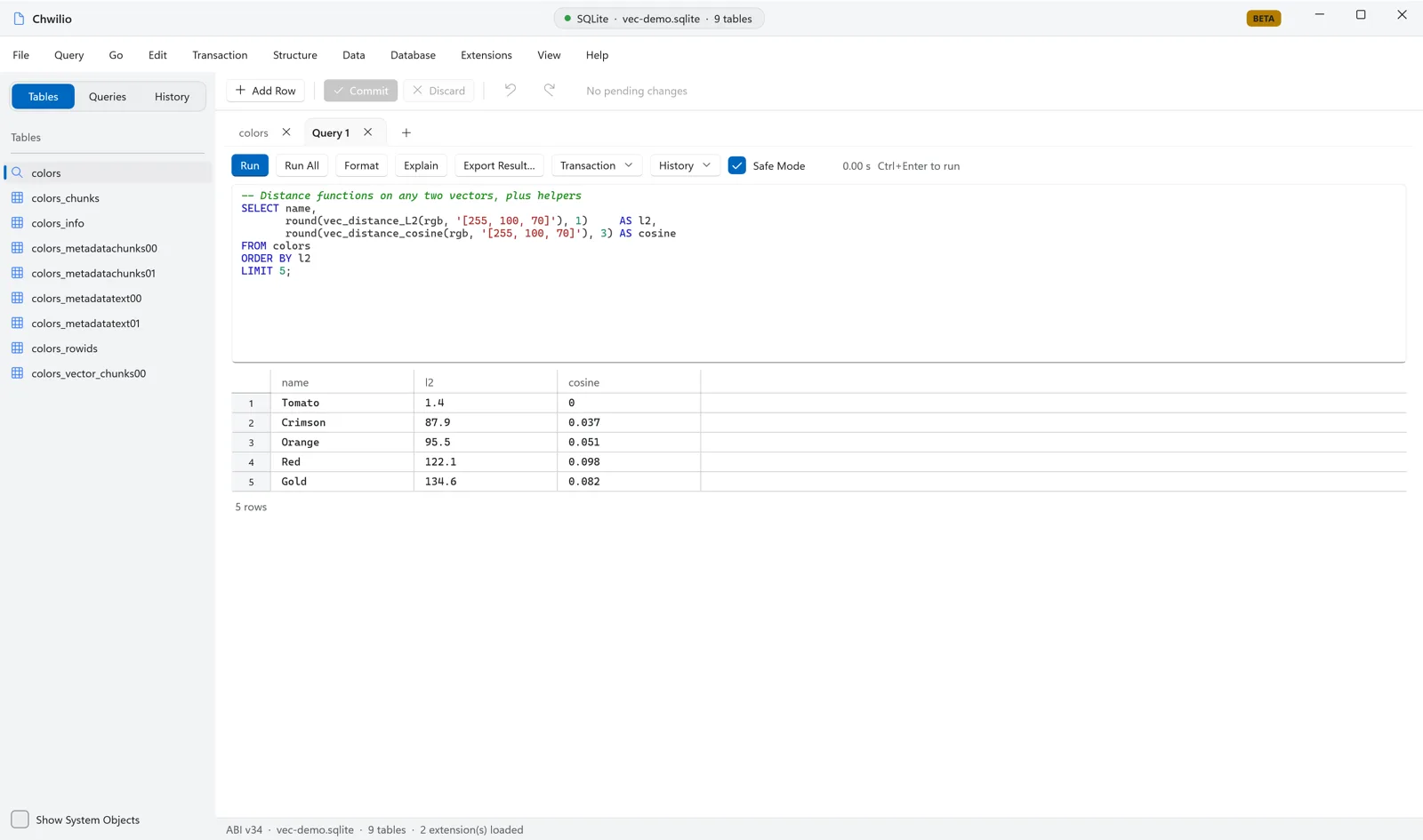
Task: Close the colors tab
Action: (286, 132)
